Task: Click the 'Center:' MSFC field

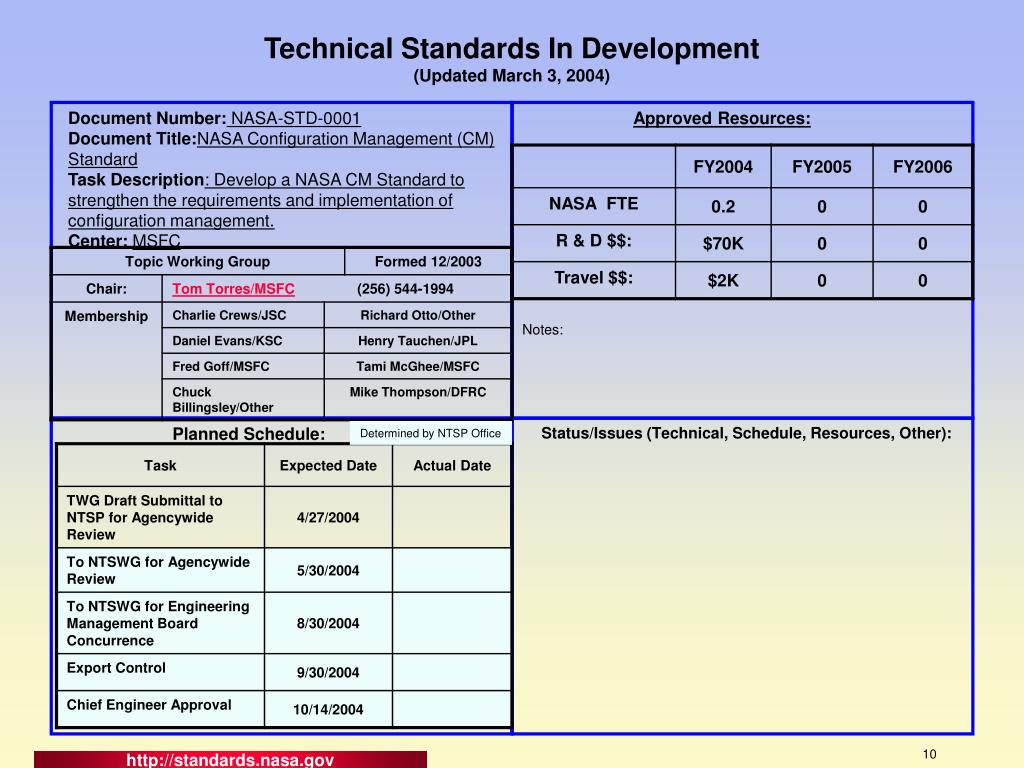Action: (x=124, y=241)
